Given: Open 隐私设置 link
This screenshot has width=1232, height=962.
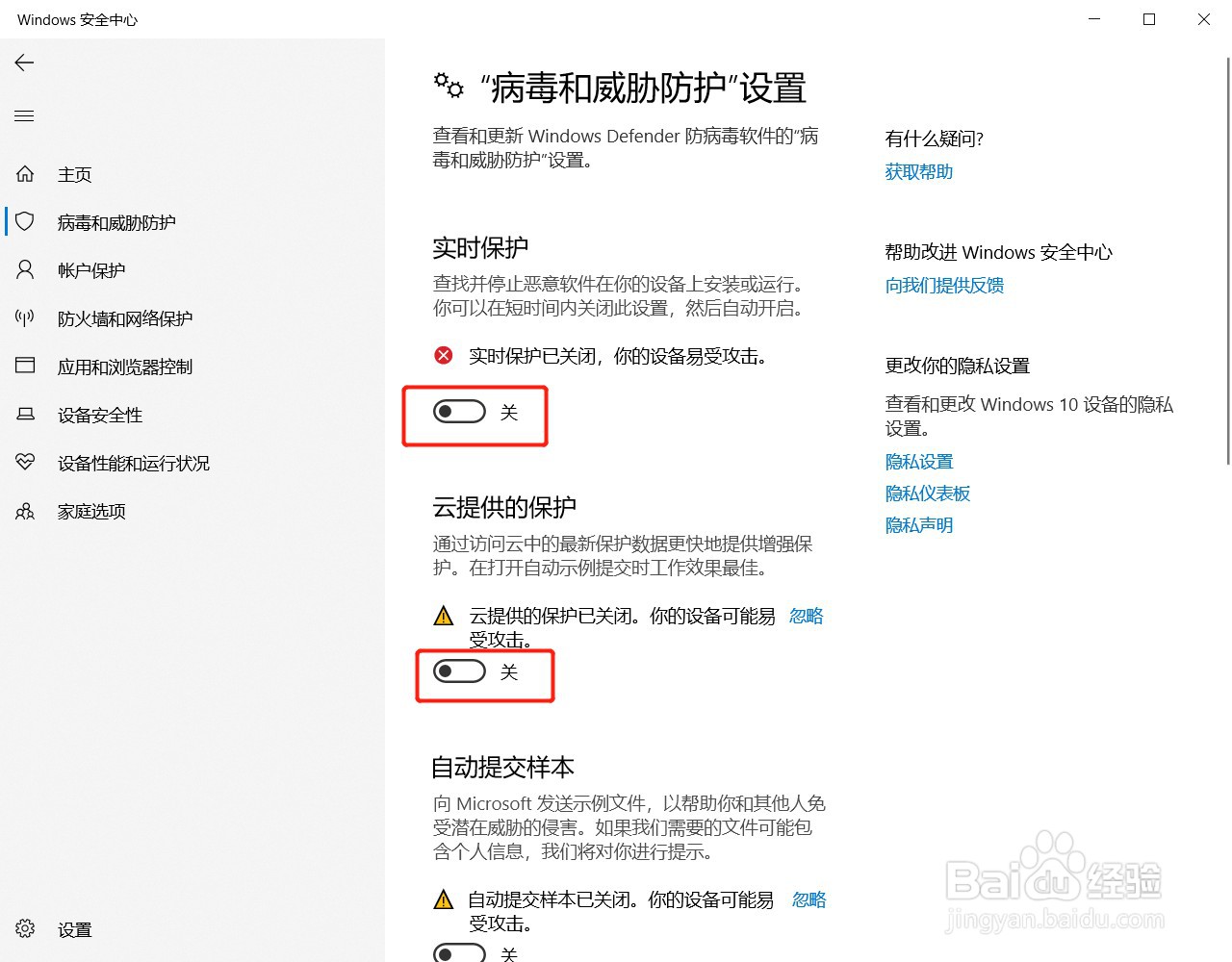Looking at the screenshot, I should pos(919,461).
